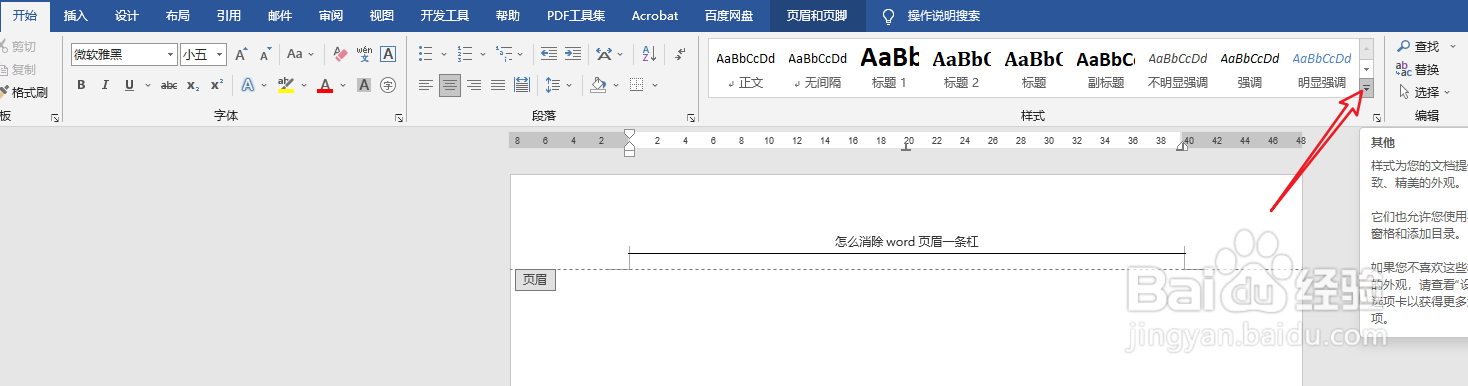Switch to the 引用 tab
1468x386 pixels.
(x=229, y=16)
